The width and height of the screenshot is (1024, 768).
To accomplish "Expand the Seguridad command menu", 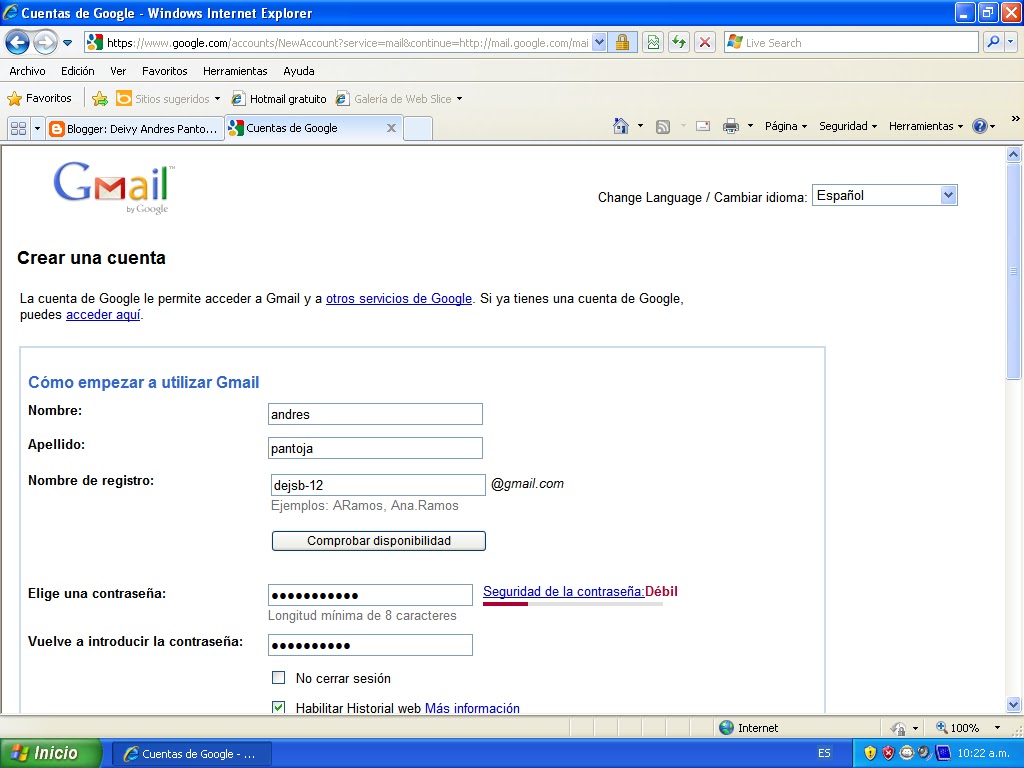I will pyautogui.click(x=848, y=126).
